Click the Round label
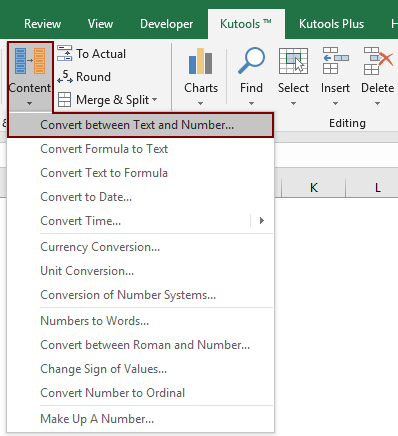 pos(93,77)
